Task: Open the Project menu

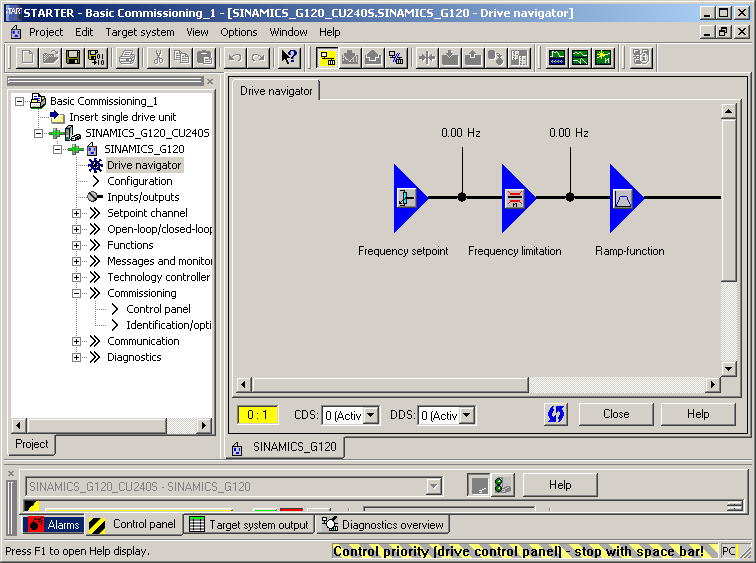Action: (46, 32)
